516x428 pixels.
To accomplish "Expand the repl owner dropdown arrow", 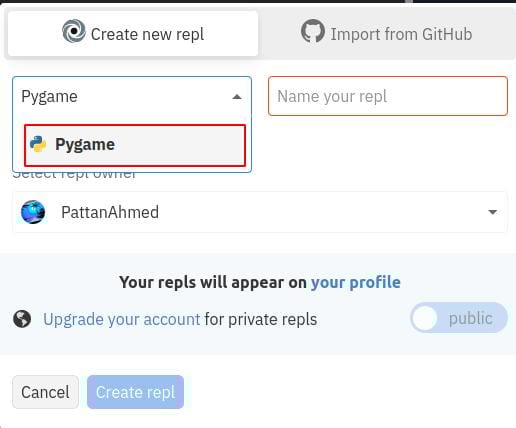I will pos(493,212).
